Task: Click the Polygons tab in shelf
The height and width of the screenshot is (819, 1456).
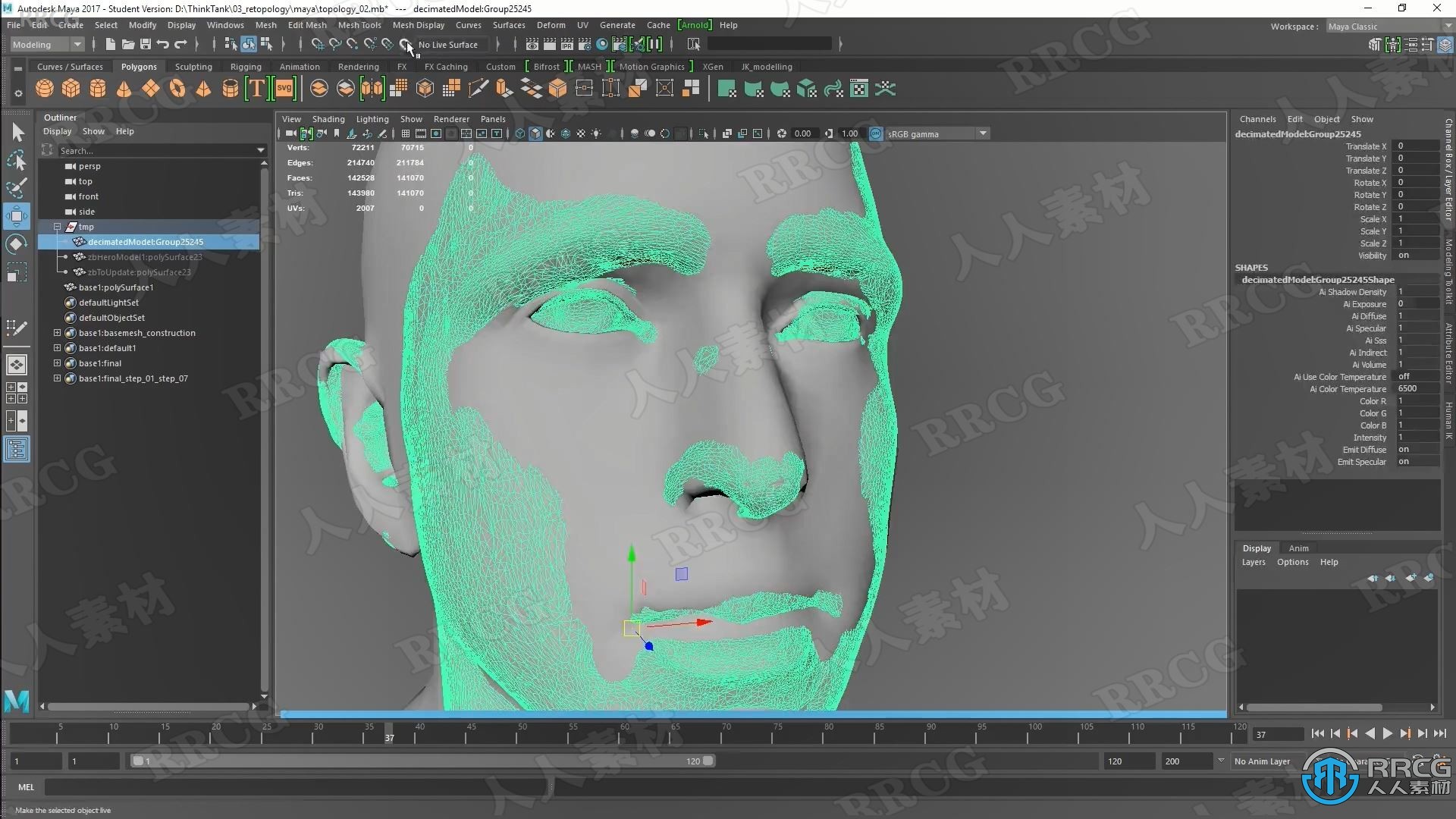Action: tap(139, 66)
